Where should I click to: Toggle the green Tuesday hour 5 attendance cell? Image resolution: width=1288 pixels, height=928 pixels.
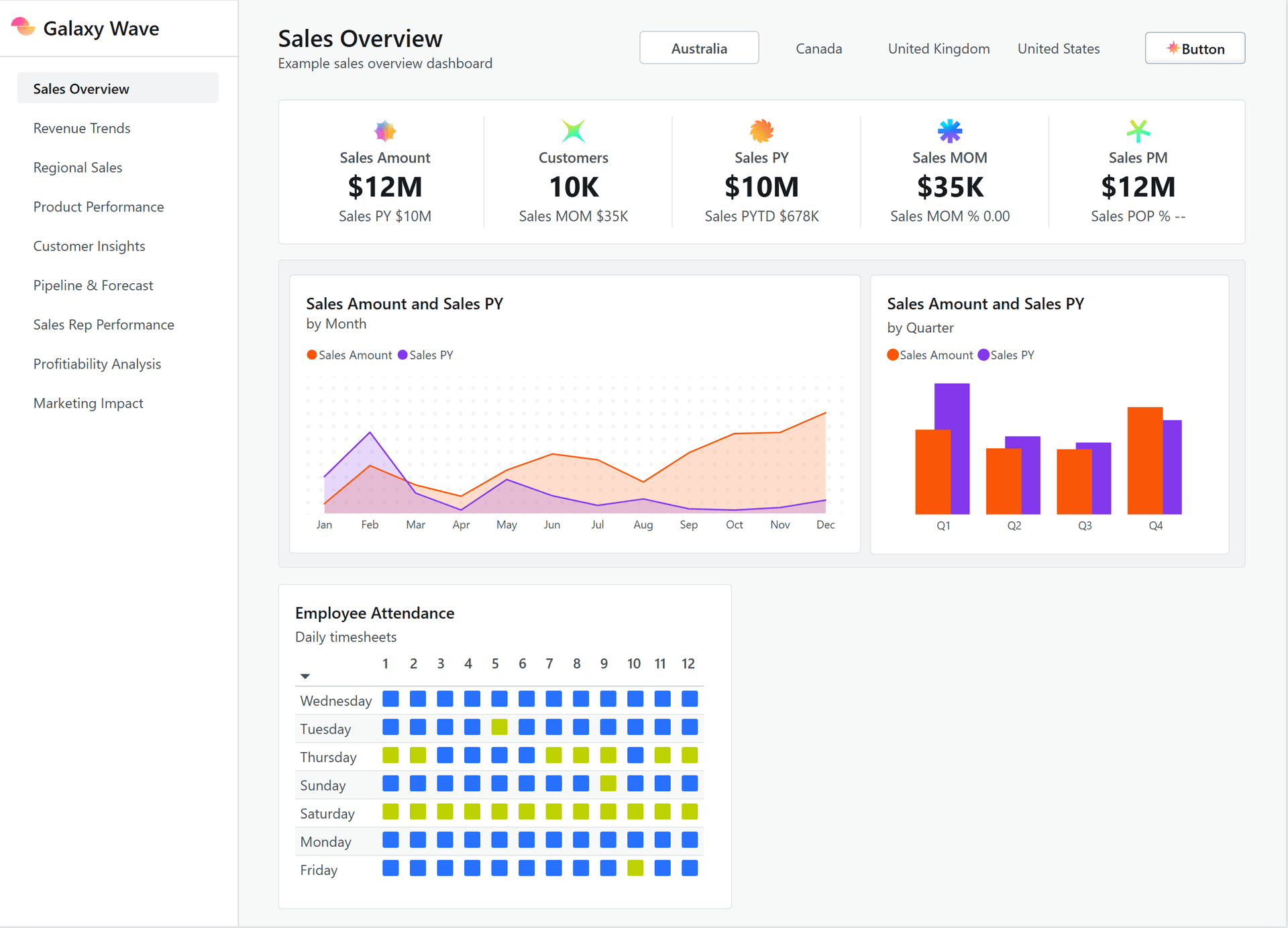click(499, 727)
